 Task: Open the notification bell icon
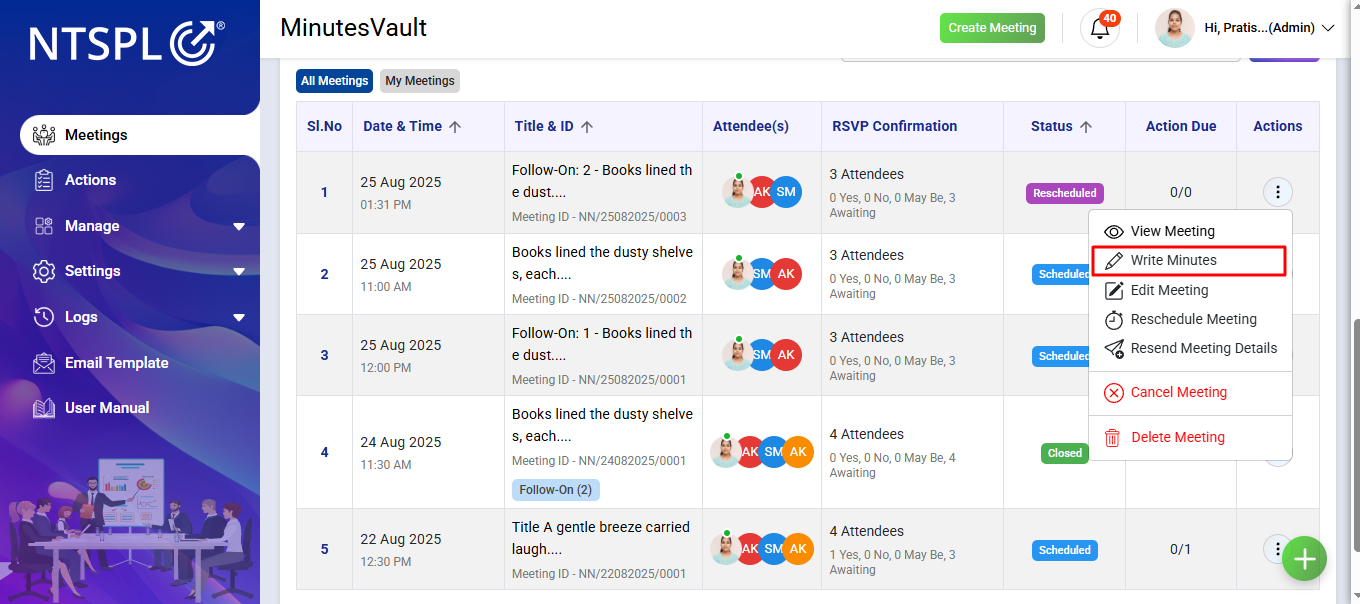(1100, 28)
